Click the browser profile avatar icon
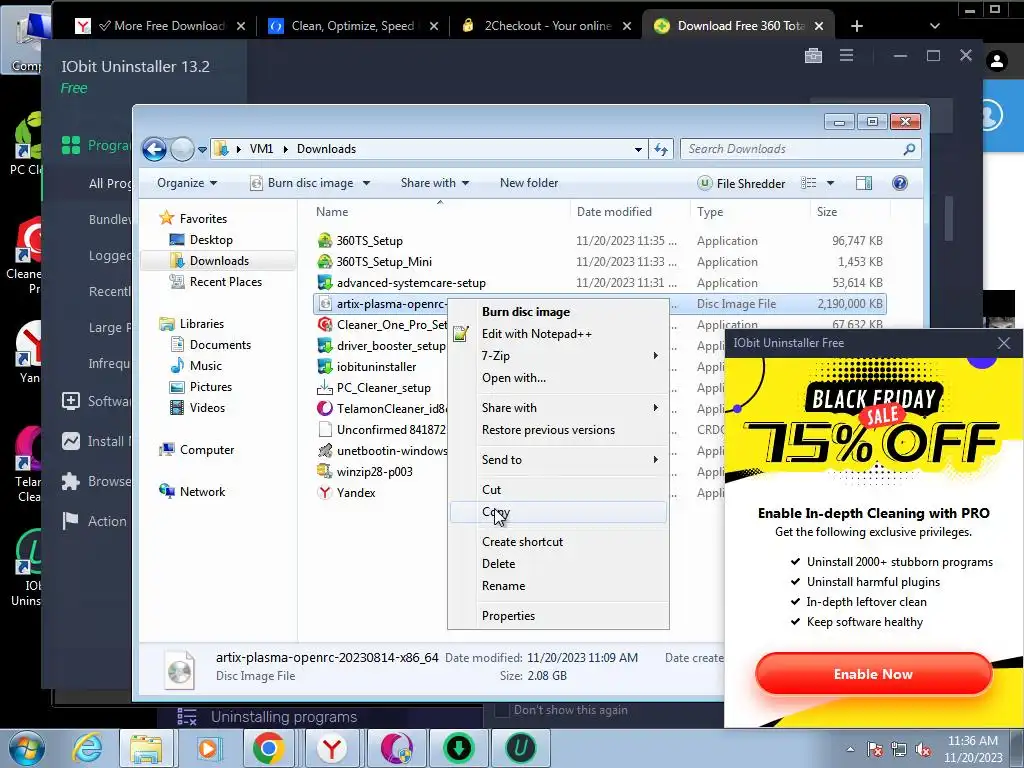Image resolution: width=1024 pixels, height=768 pixels. (997, 61)
